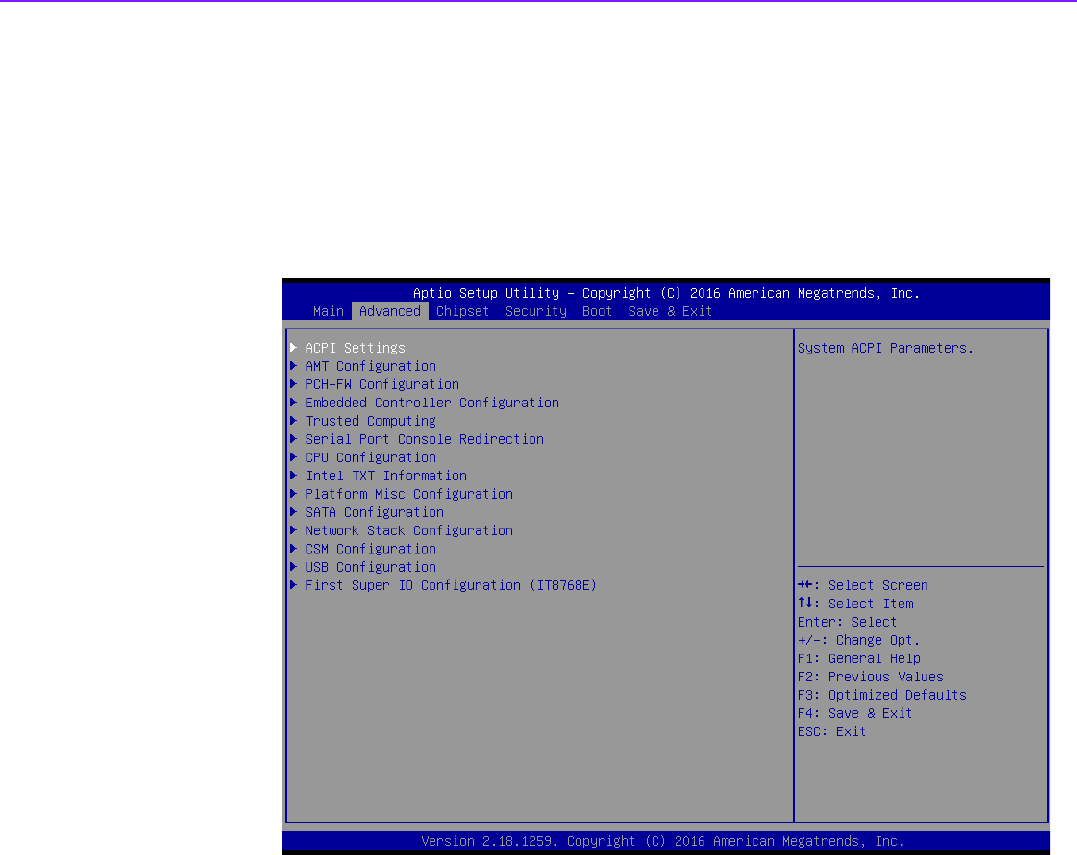Click the arrow beside Platform Misc Configuration
The width and height of the screenshot is (1077, 855).
pyautogui.click(x=293, y=494)
